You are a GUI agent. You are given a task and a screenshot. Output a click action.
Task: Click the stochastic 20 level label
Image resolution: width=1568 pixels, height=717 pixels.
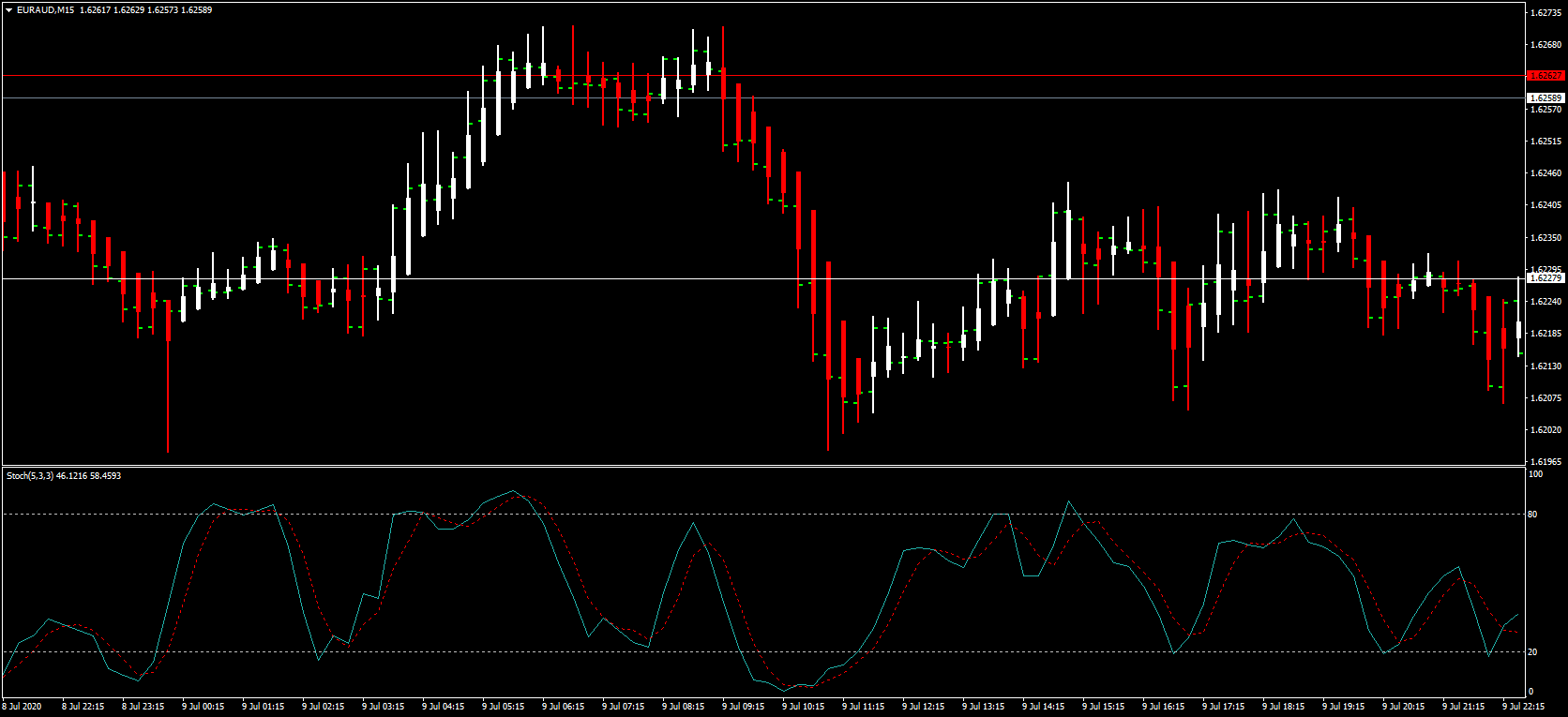[1532, 652]
